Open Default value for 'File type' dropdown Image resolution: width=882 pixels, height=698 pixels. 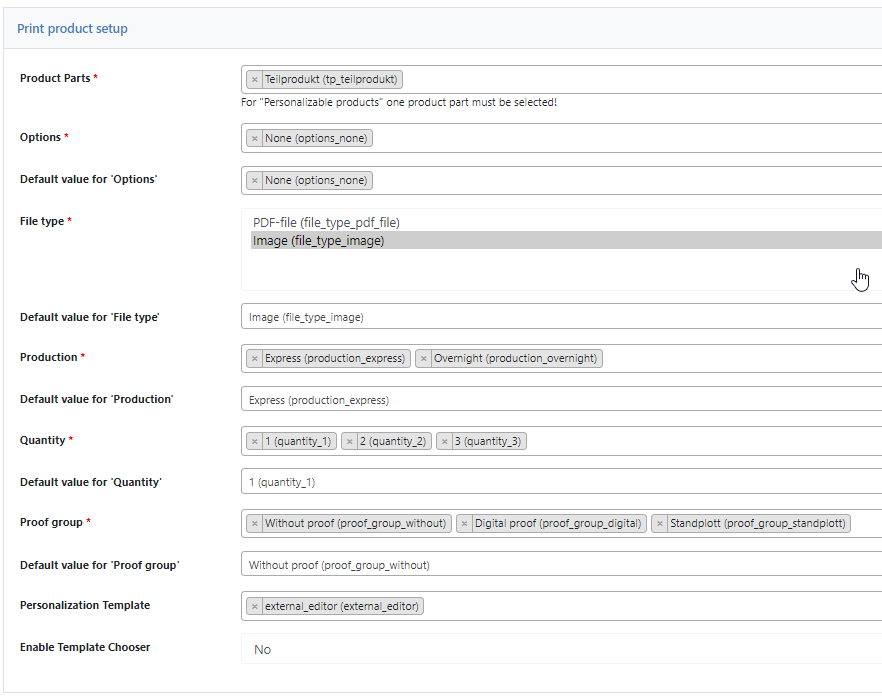pyautogui.click(x=561, y=317)
